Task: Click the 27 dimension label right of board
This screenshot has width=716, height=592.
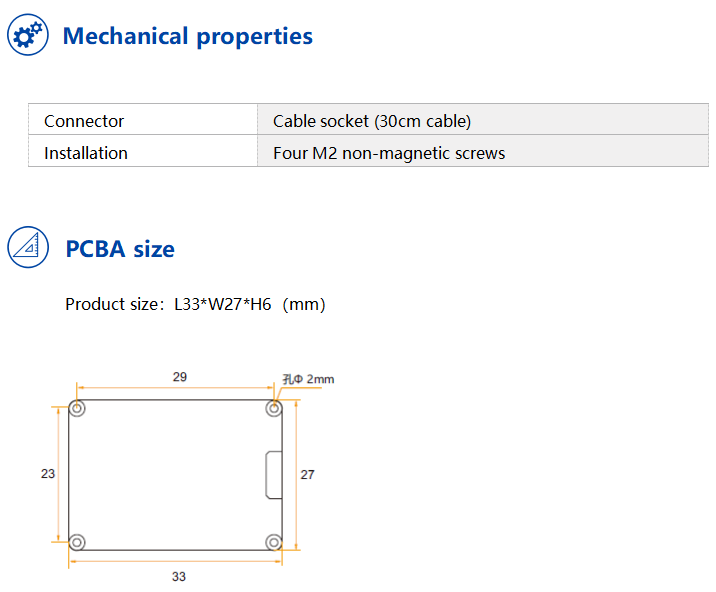Action: pyautogui.click(x=307, y=475)
